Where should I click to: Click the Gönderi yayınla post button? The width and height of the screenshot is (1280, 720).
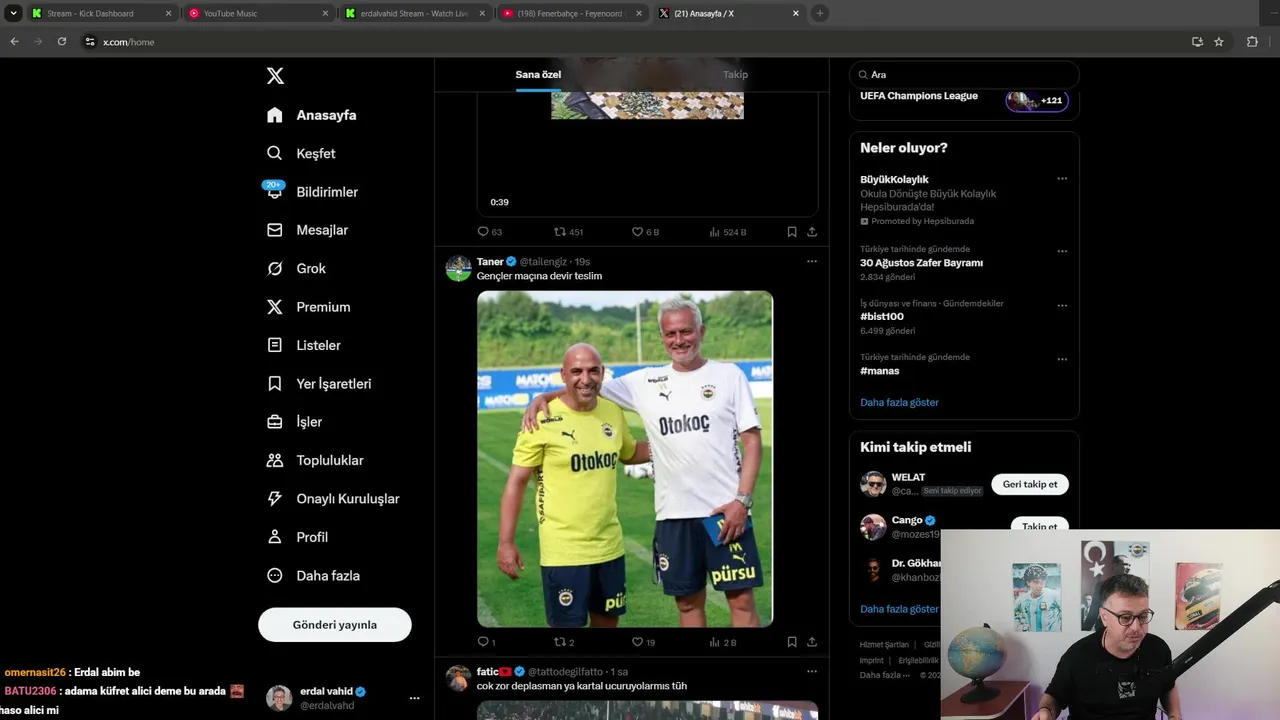[x=335, y=625]
